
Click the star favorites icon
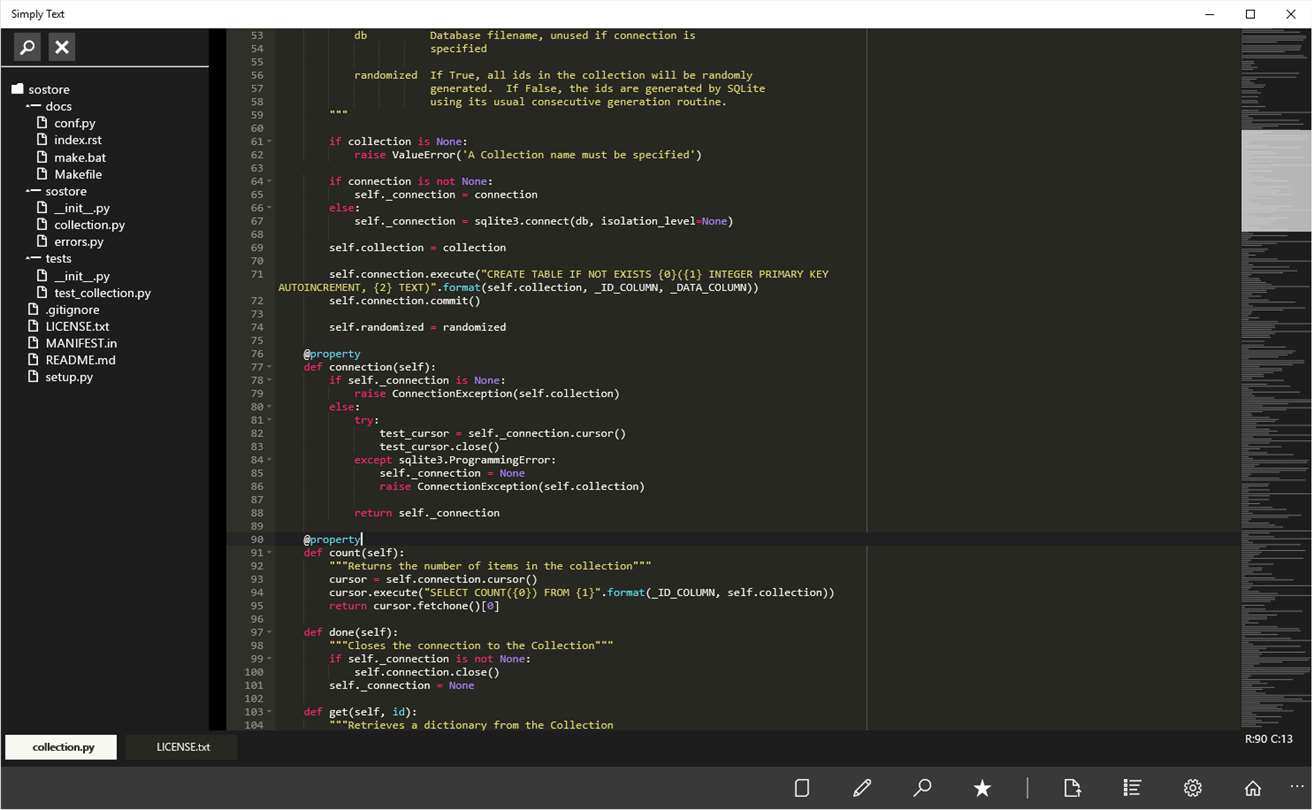[982, 788]
